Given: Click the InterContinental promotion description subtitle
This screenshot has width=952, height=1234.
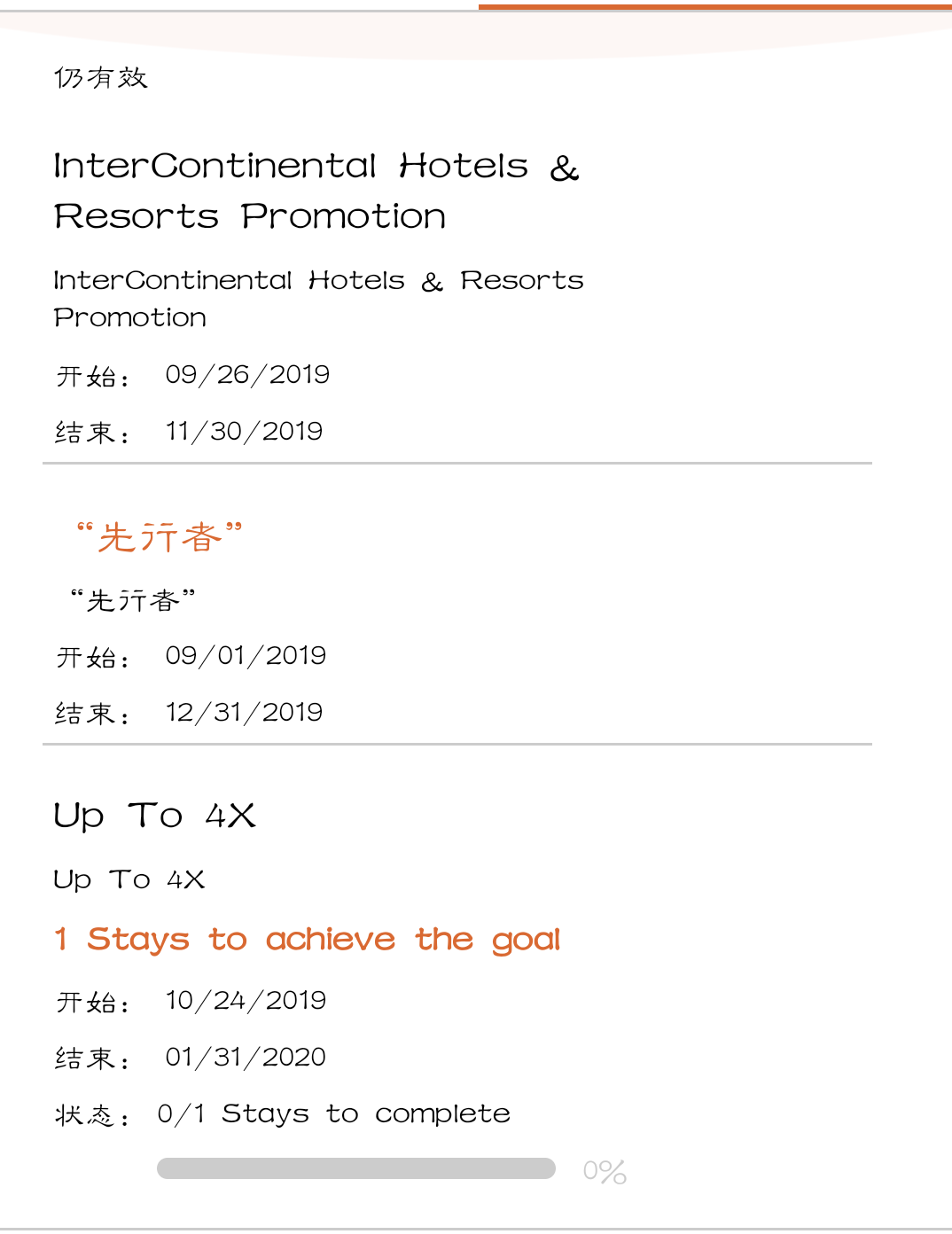Looking at the screenshot, I should [x=317, y=299].
